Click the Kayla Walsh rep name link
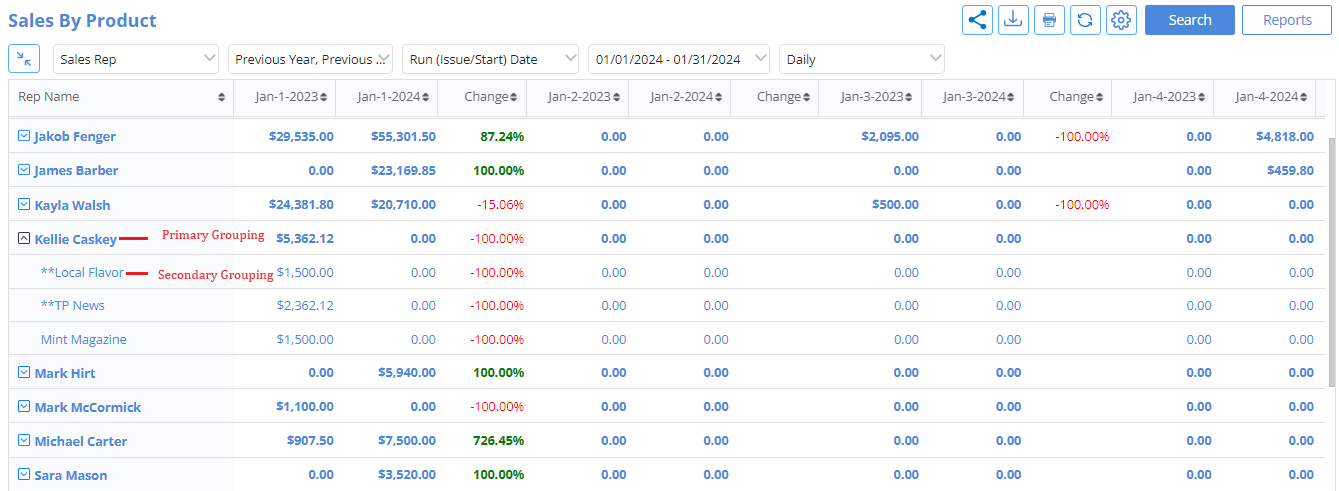Viewport: 1339px width, 491px height. tap(72, 205)
